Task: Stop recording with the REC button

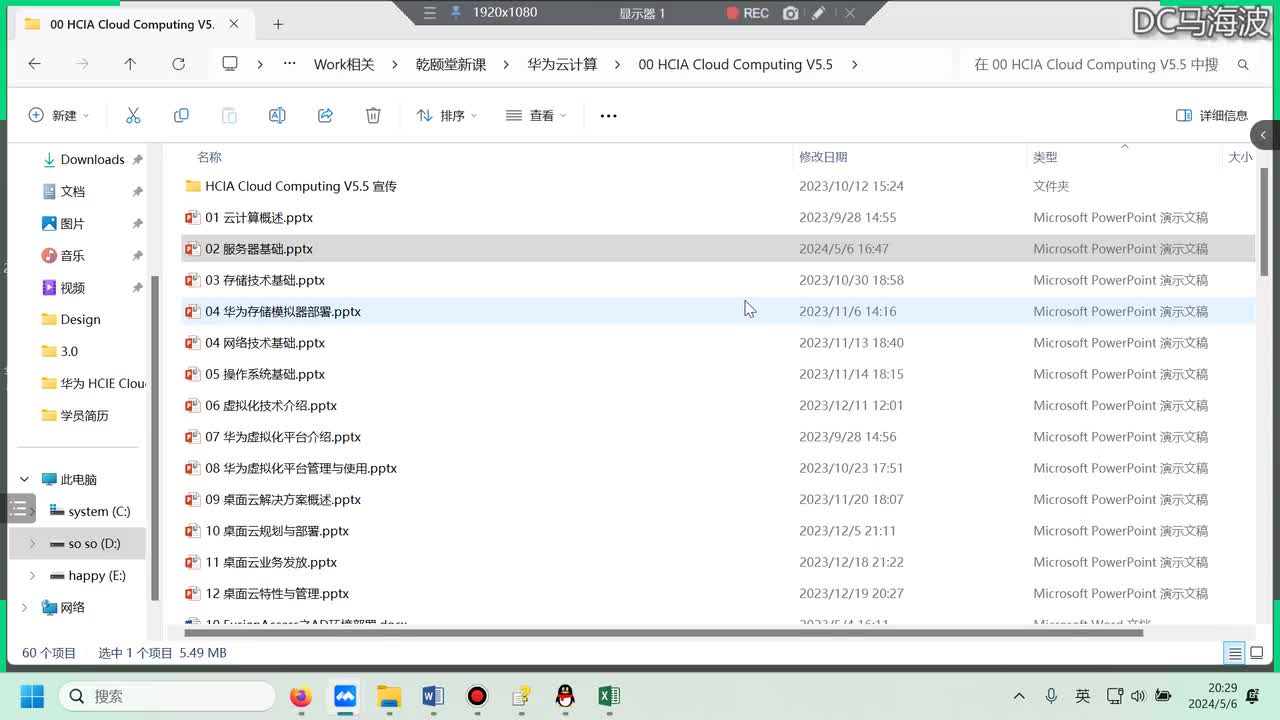Action: (x=747, y=13)
